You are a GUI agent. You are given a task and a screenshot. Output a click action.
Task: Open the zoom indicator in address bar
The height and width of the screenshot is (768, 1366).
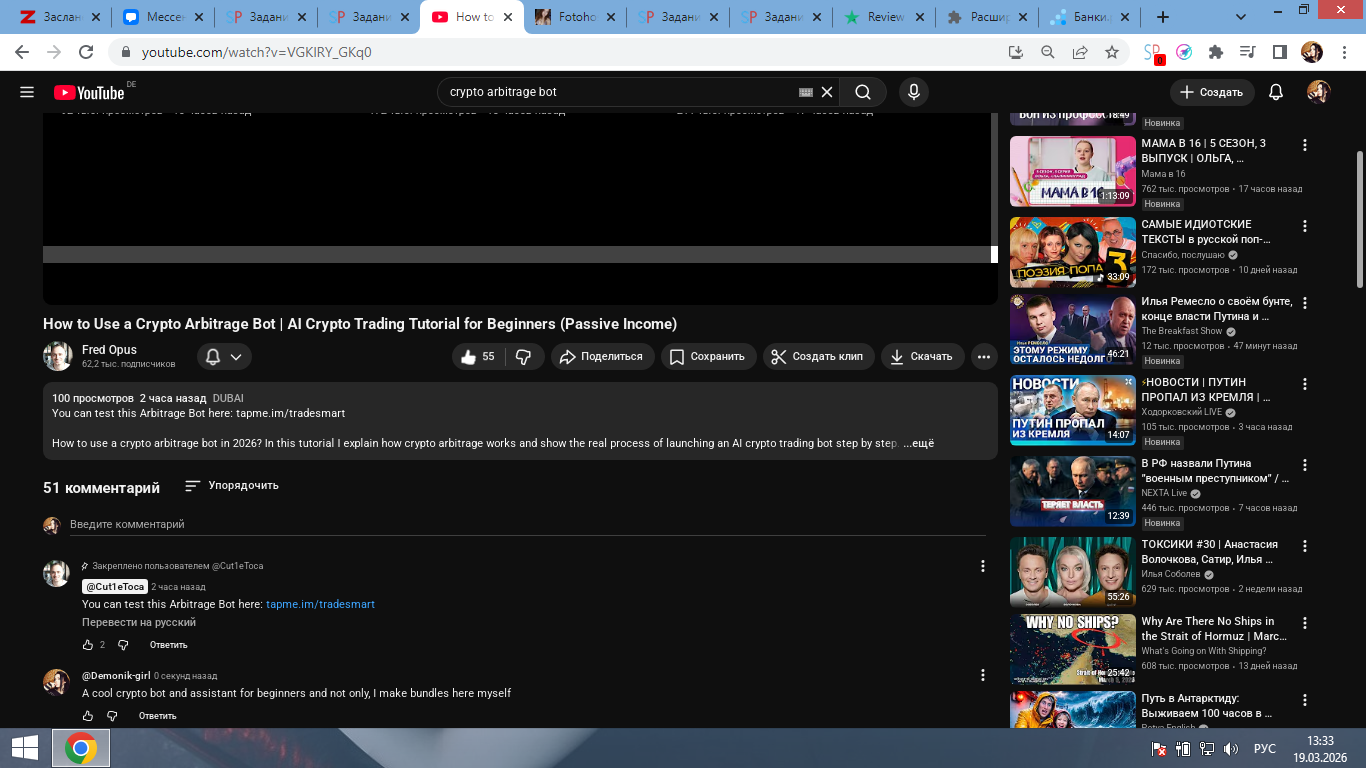click(x=1048, y=52)
